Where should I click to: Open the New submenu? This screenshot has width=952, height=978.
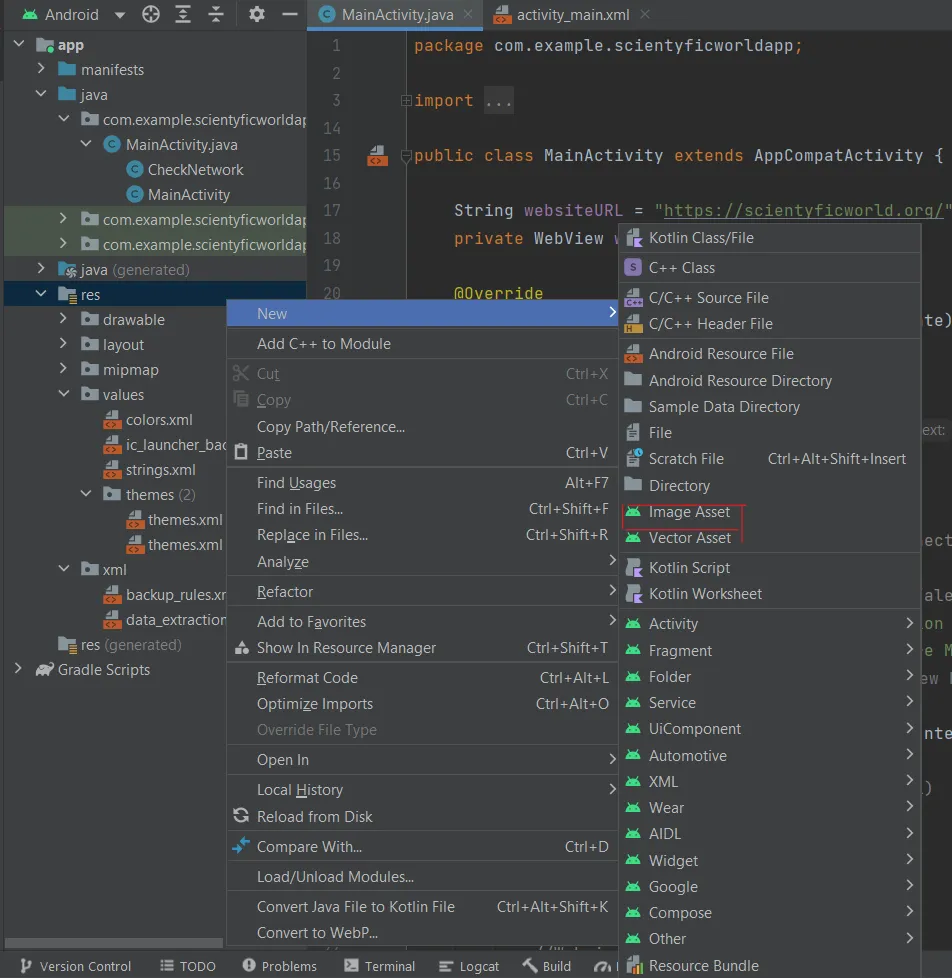(x=422, y=313)
